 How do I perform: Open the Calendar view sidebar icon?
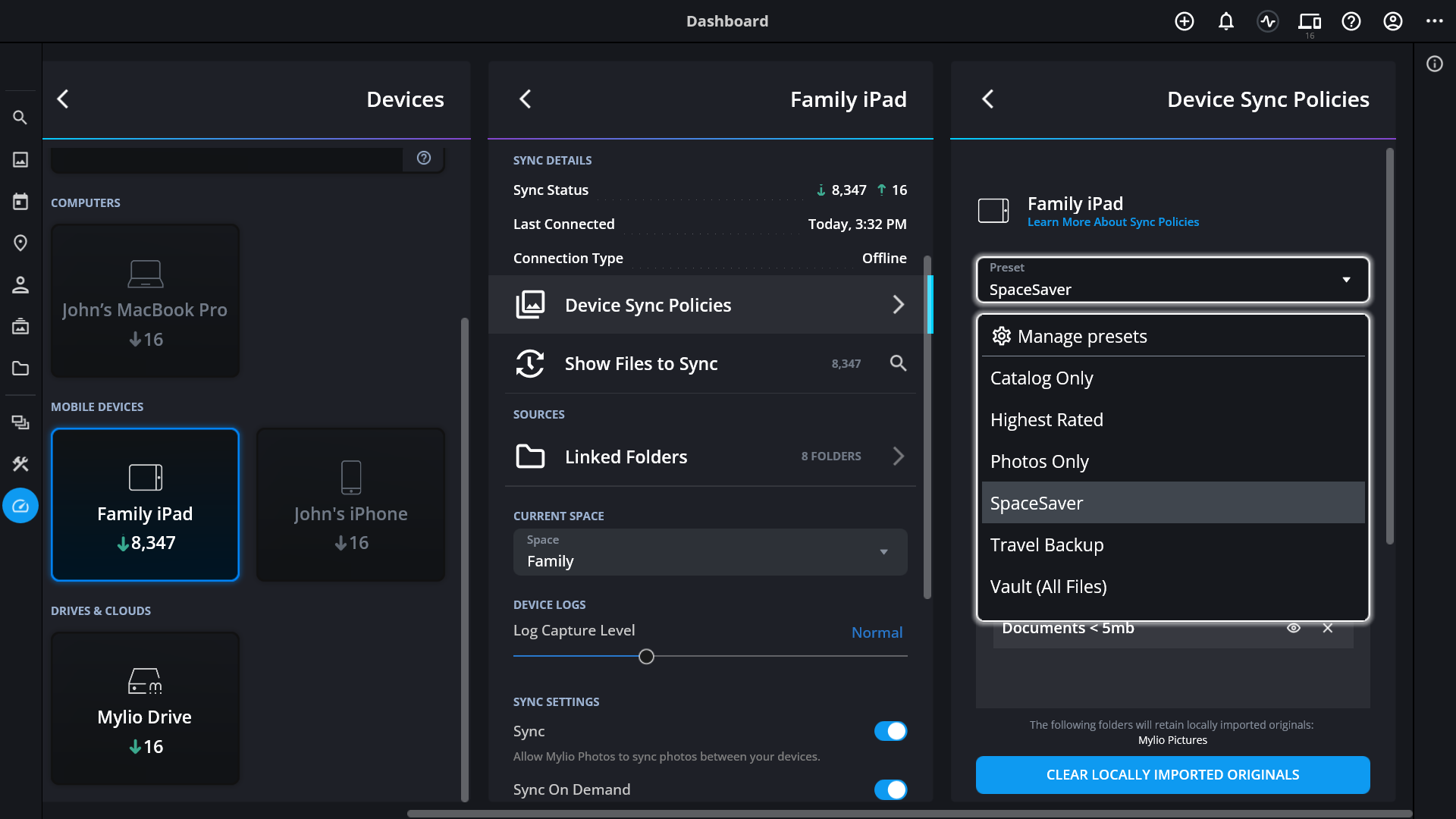[x=20, y=201]
